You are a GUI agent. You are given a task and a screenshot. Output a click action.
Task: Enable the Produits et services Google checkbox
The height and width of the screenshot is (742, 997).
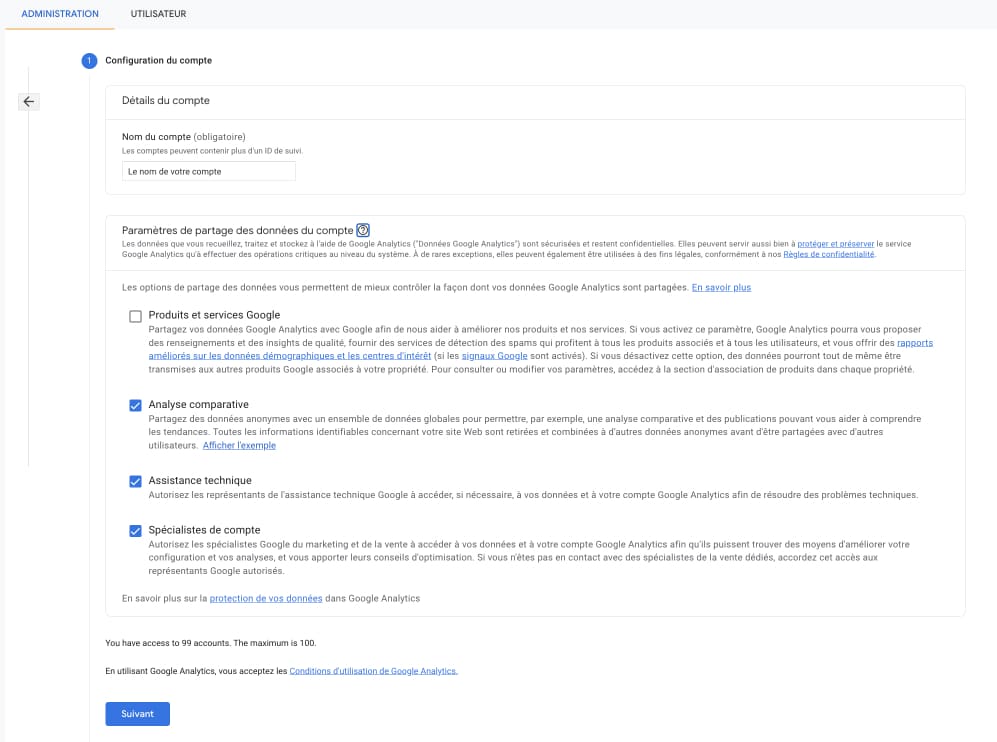tap(135, 316)
